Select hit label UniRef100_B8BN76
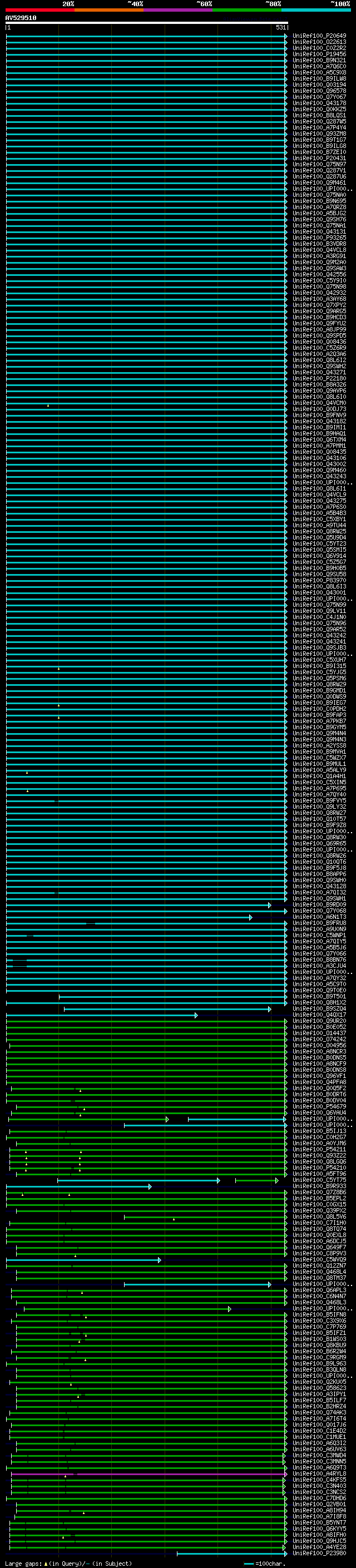356x1568 pixels. pyautogui.click(x=319, y=960)
